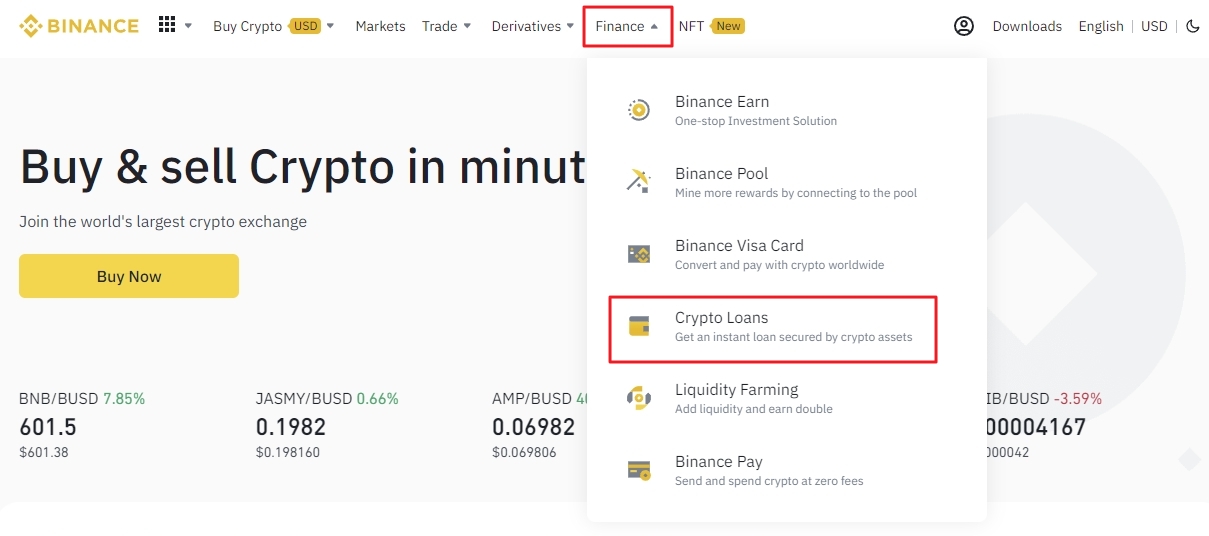Click the Binance Visa Card icon
This screenshot has height=536, width=1209.
coord(639,254)
